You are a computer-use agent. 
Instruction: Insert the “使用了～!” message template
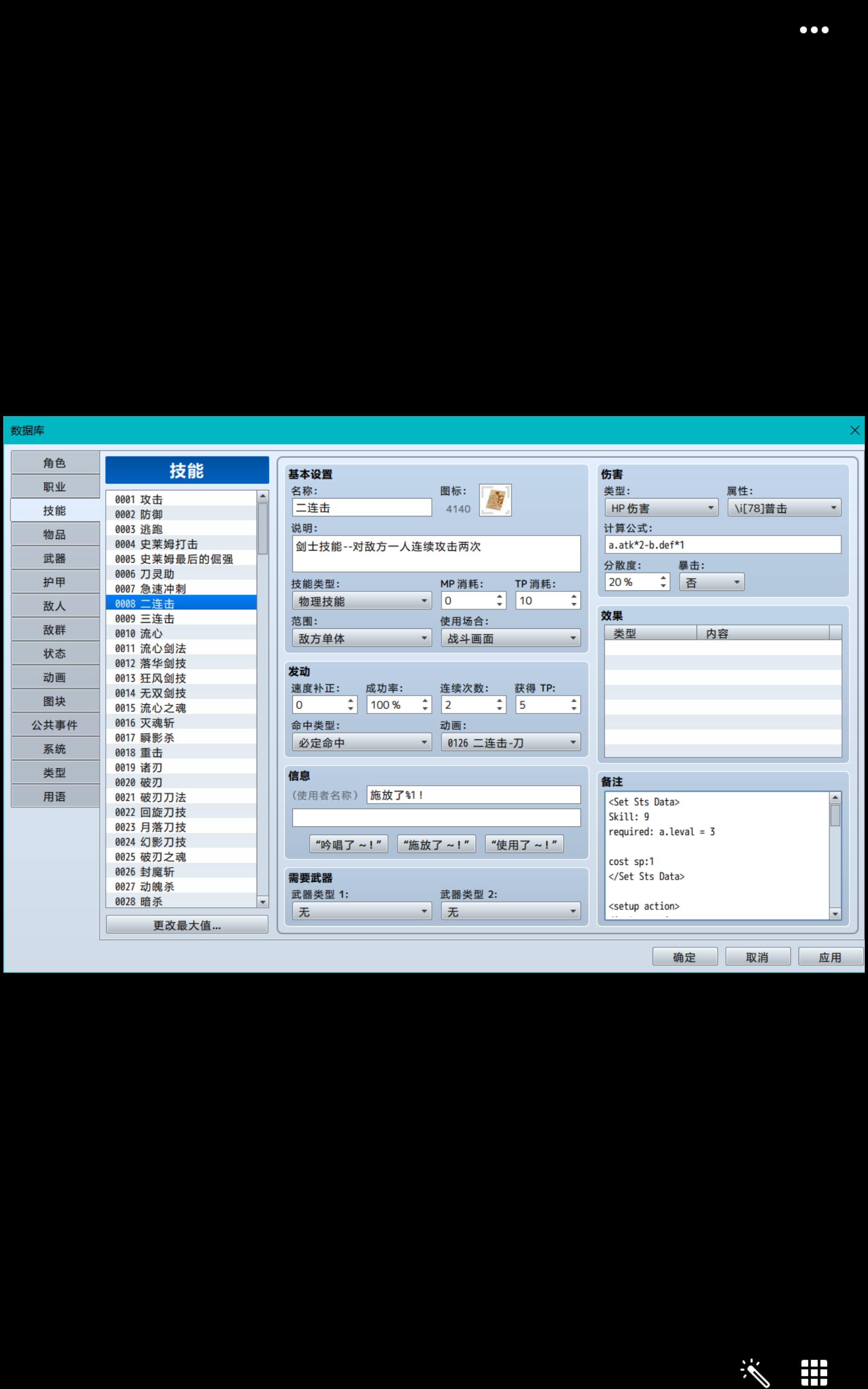[524, 844]
